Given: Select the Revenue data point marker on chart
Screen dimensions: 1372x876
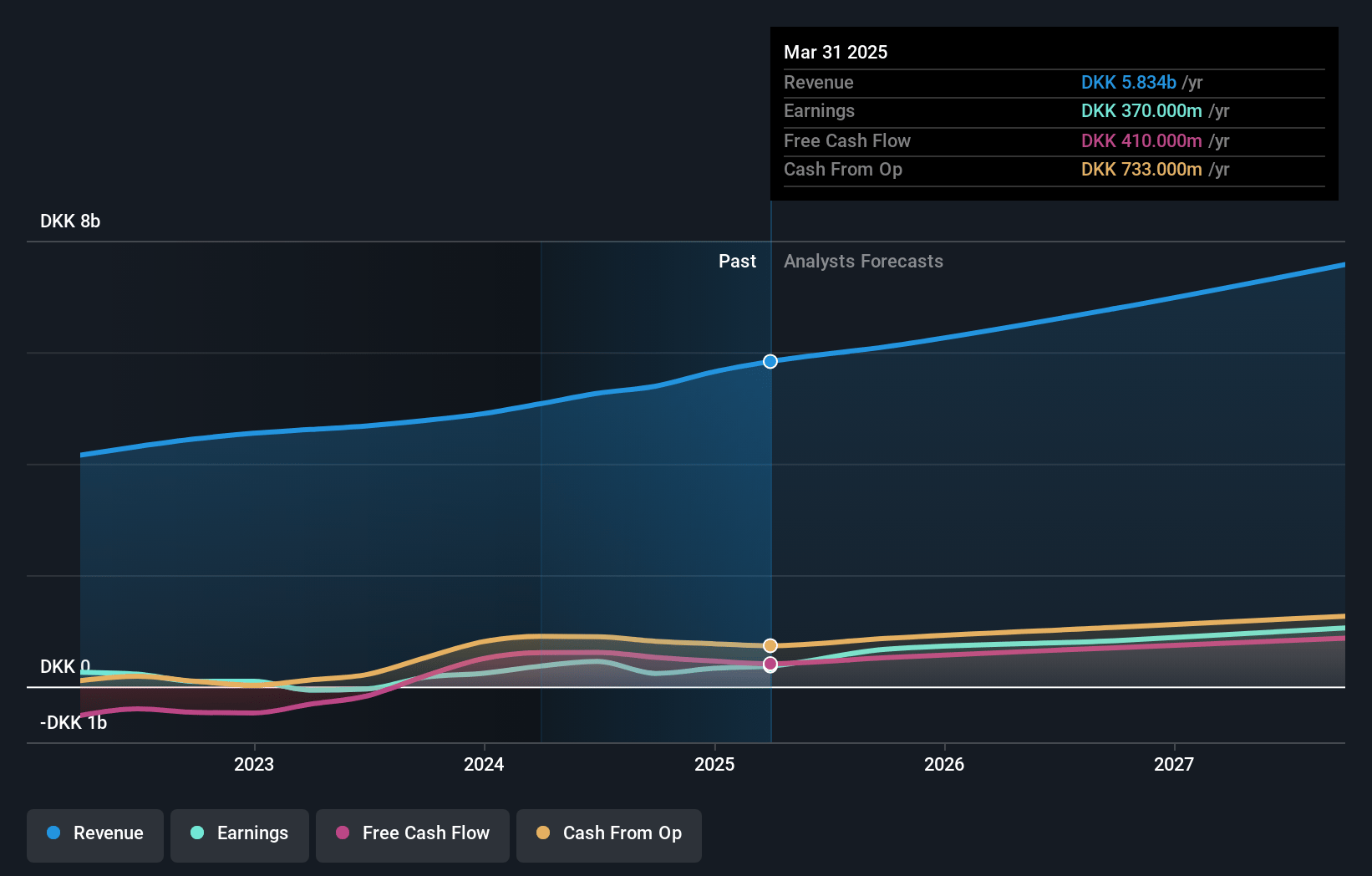Looking at the screenshot, I should pyautogui.click(x=770, y=361).
